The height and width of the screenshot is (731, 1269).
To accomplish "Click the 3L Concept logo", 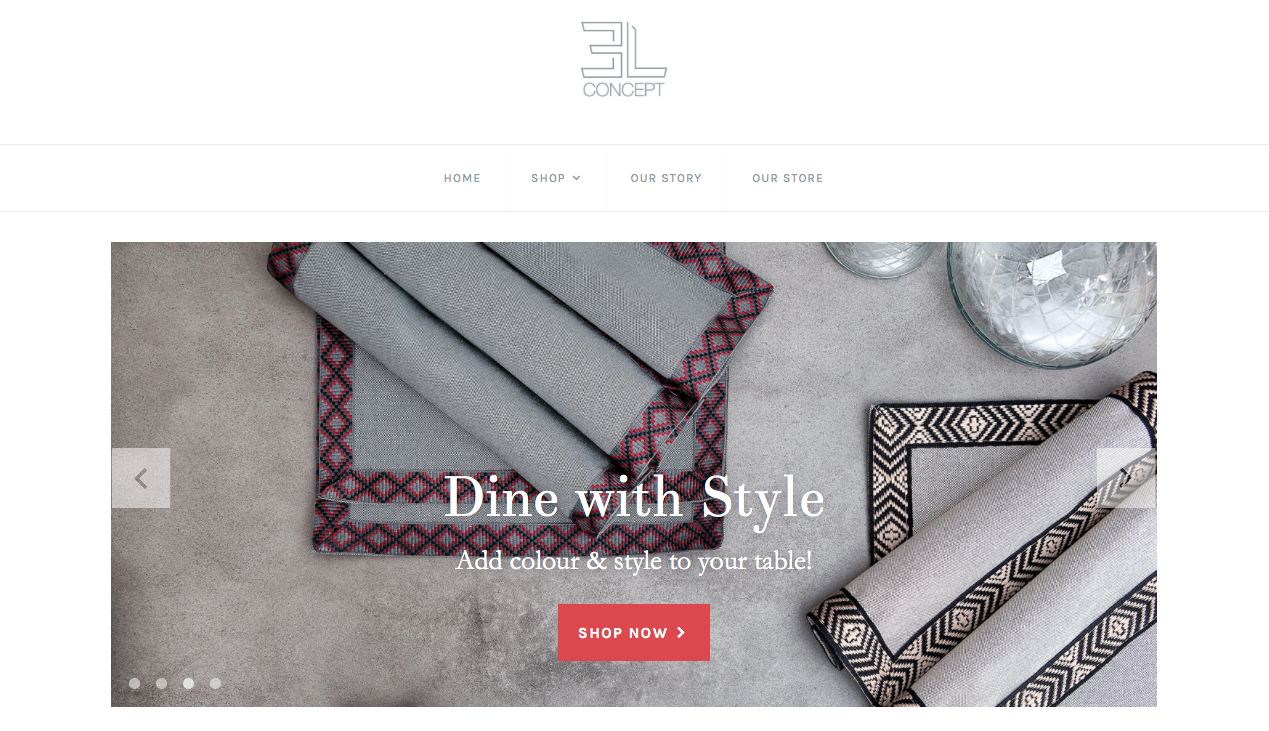I will click(623, 59).
